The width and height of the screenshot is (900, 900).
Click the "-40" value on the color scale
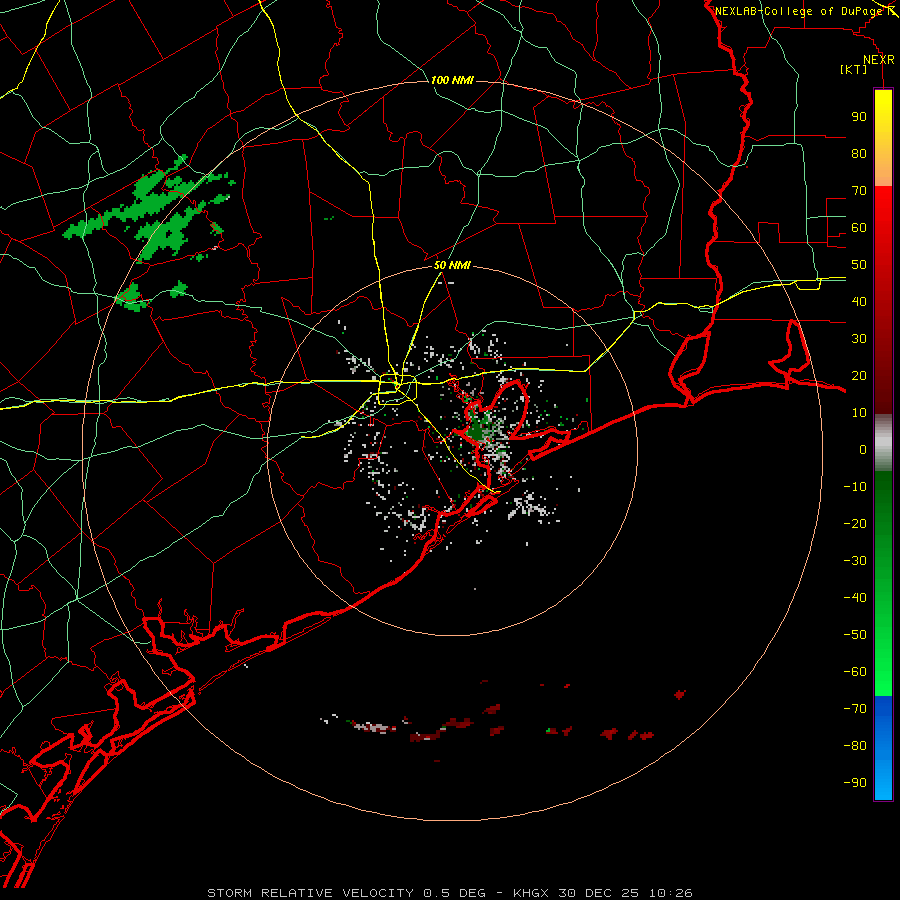tap(855, 598)
